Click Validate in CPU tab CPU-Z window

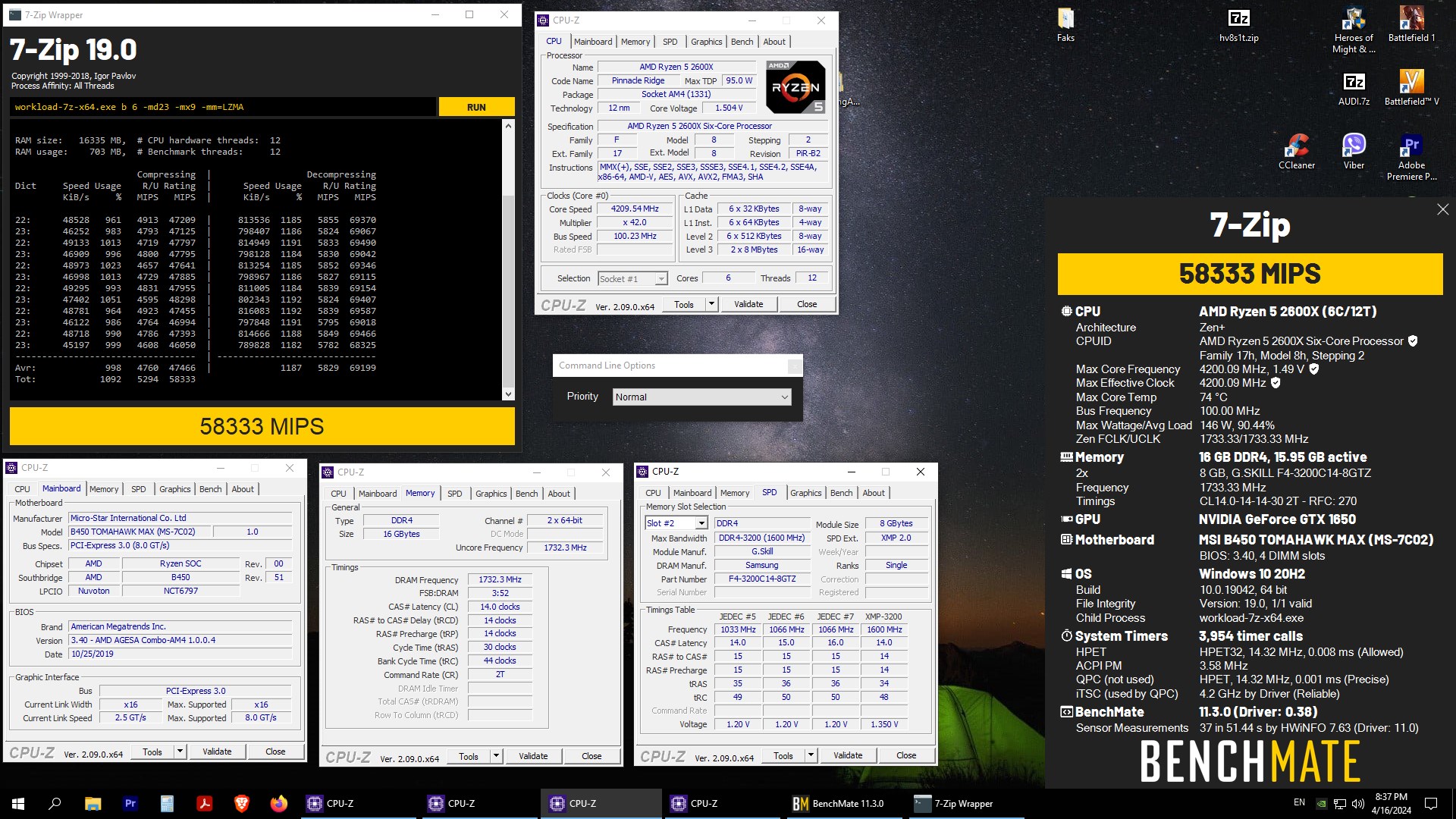pos(748,304)
